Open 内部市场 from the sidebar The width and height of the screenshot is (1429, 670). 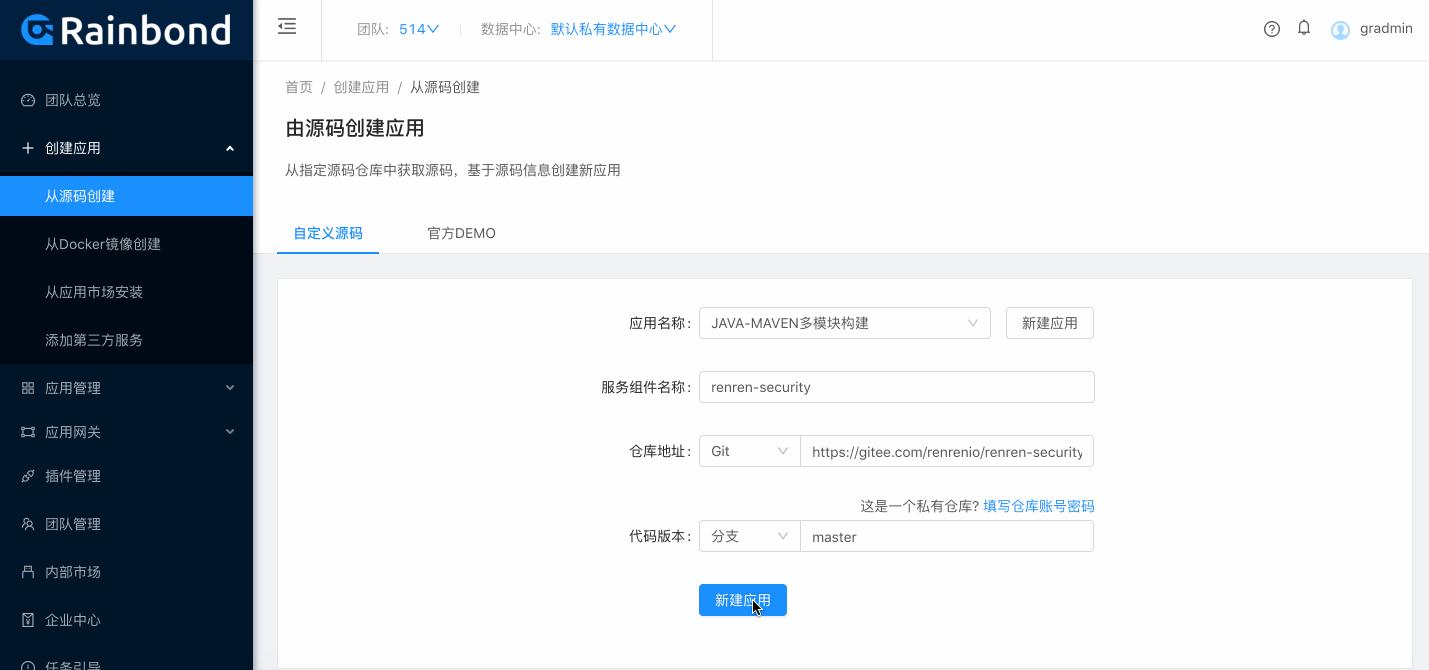[72, 572]
